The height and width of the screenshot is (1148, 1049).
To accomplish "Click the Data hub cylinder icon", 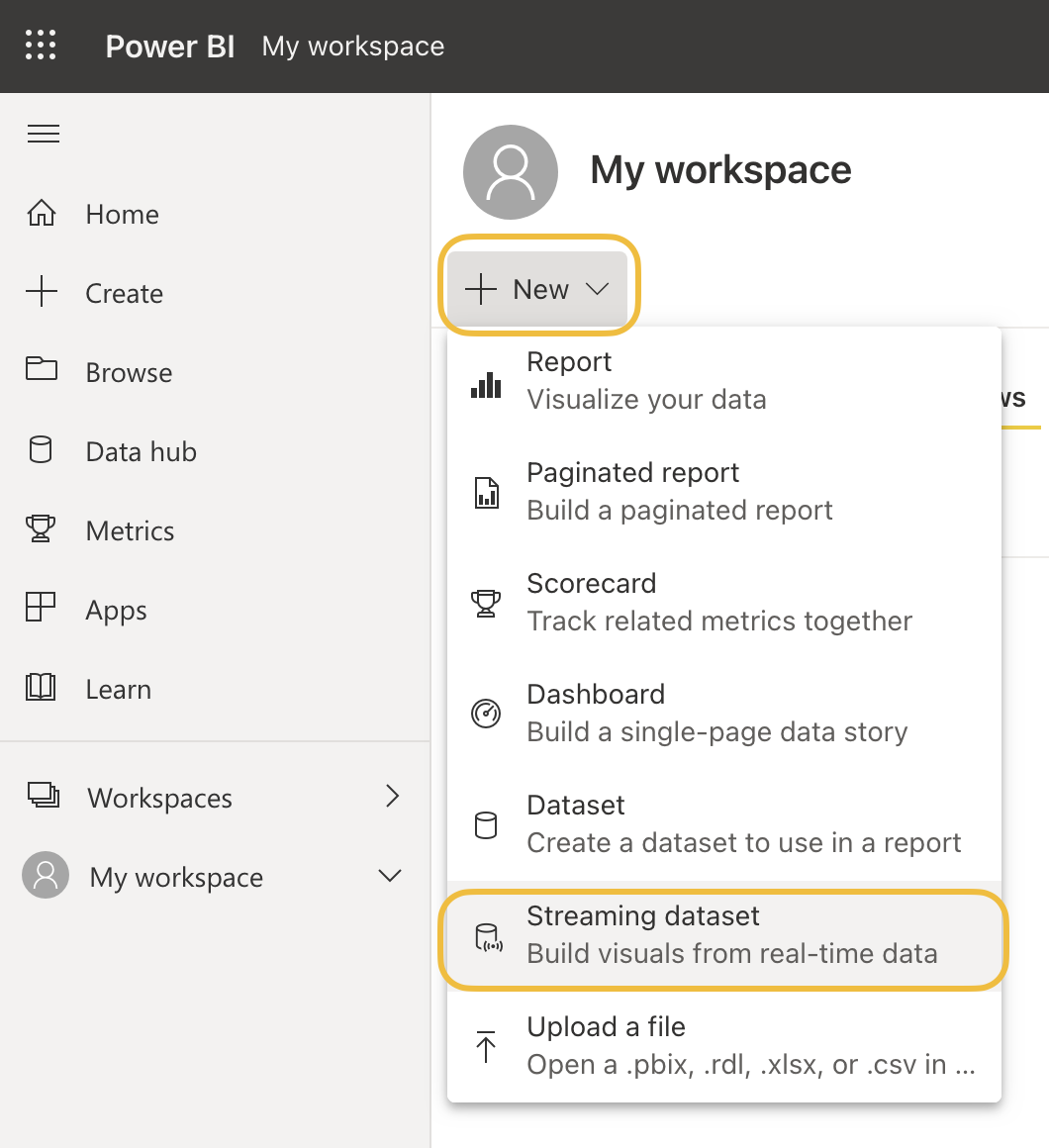I will click(x=41, y=450).
